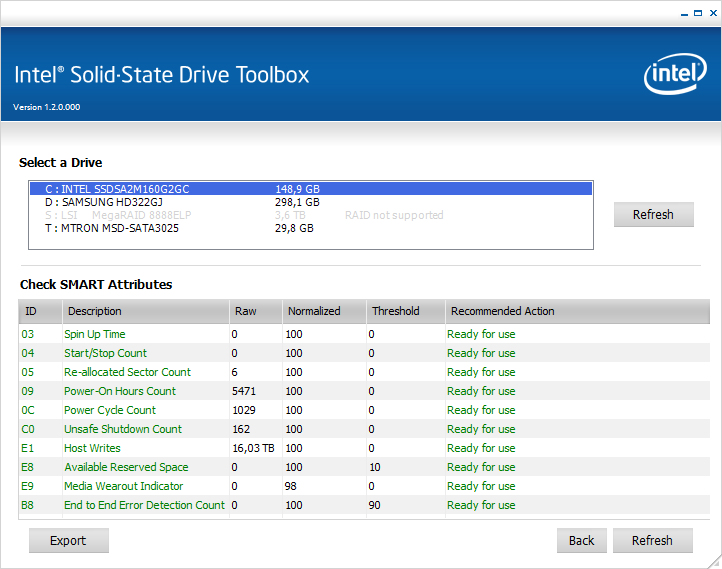Select the S: LSI MegaRAID 8888ELP entry

tap(311, 215)
